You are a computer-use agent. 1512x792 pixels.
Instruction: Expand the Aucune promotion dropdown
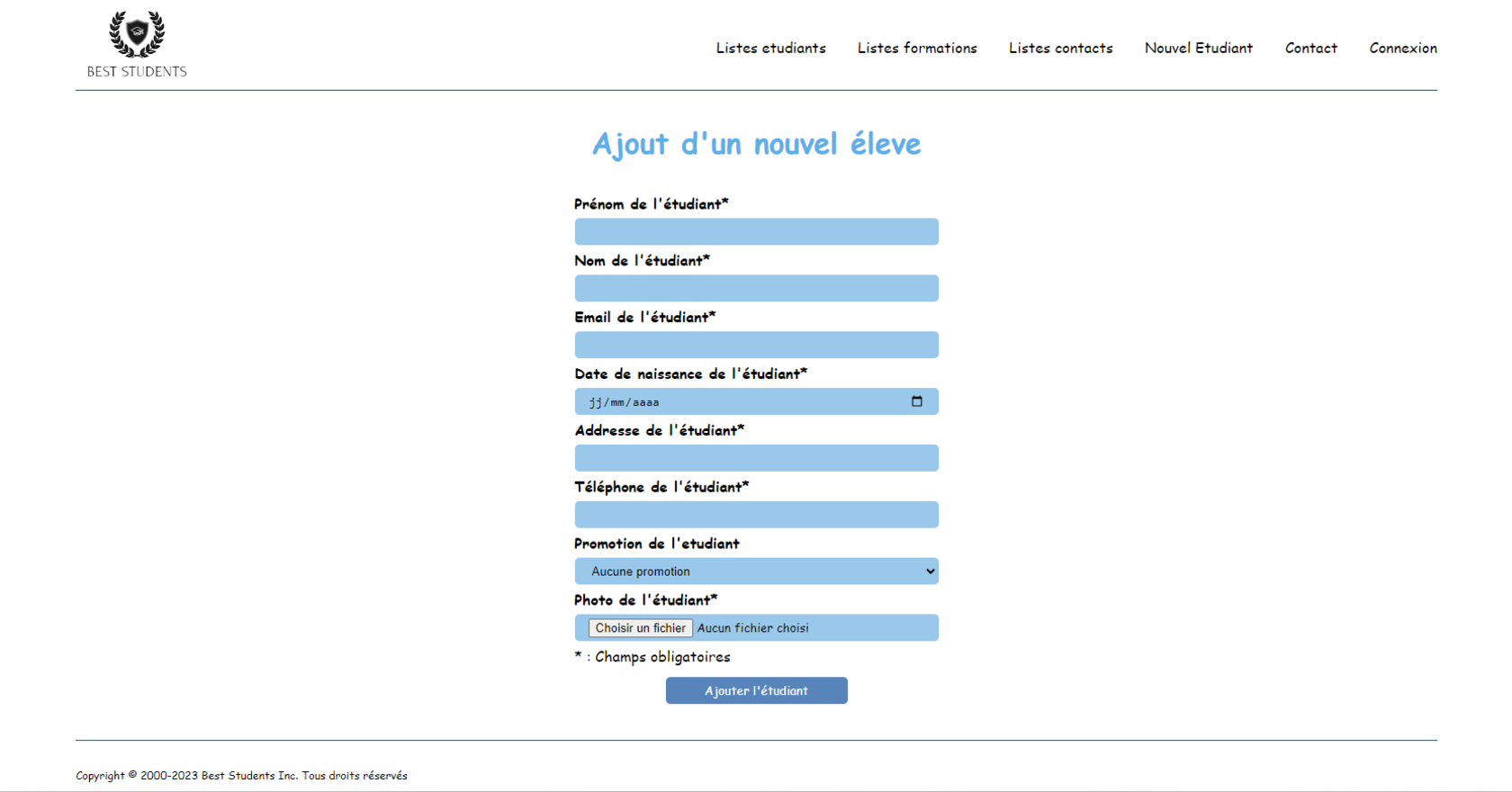click(756, 571)
